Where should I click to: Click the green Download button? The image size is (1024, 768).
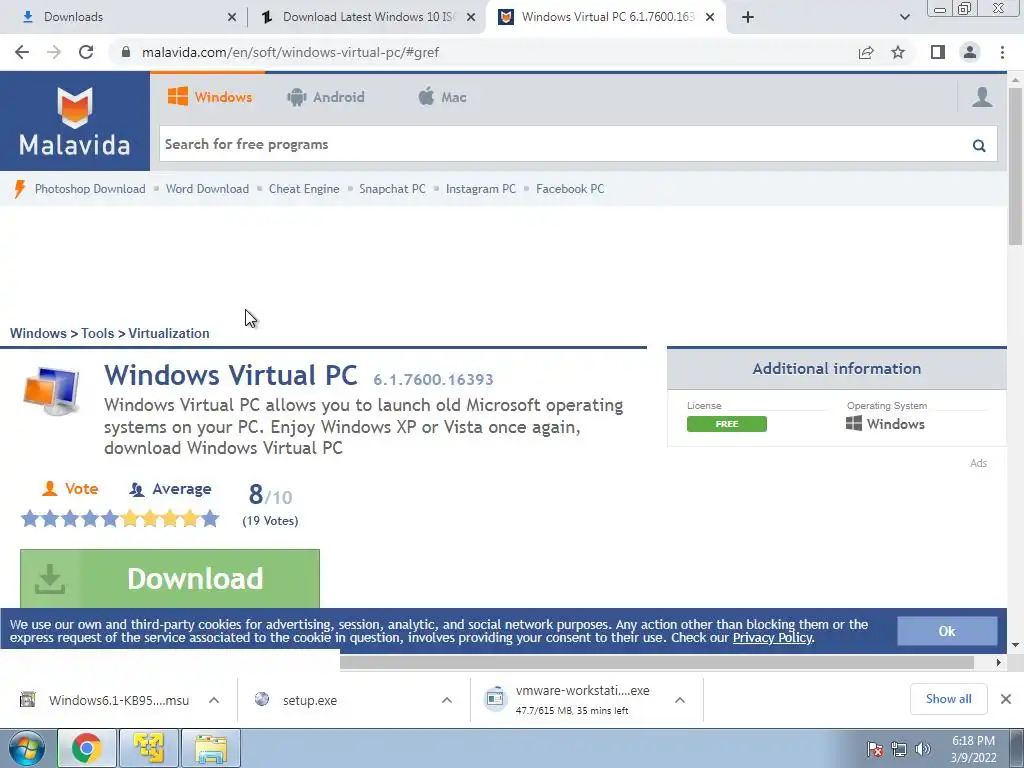click(170, 579)
